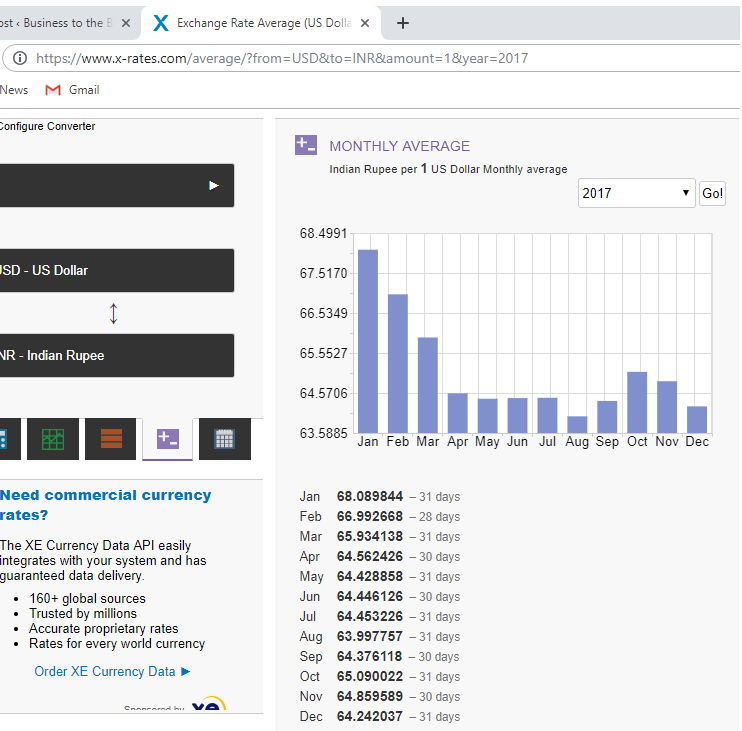Open the green currency graphs icon
The image size is (742, 731).
[x=53, y=439]
